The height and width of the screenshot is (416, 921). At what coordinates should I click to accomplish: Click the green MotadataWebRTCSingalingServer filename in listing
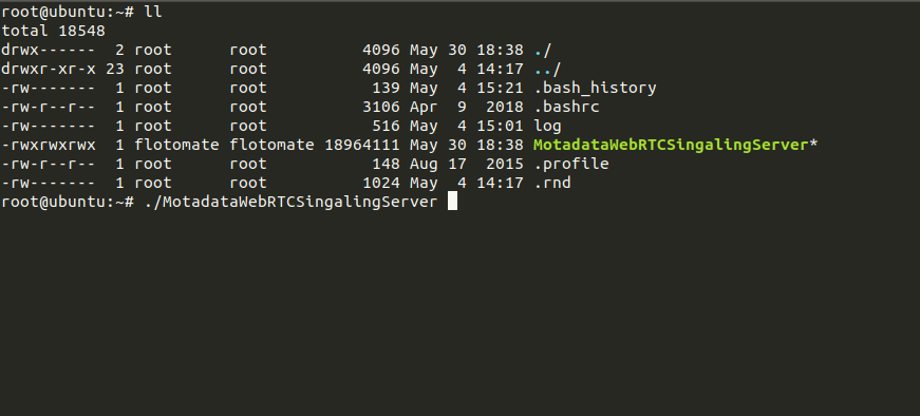tap(671, 145)
